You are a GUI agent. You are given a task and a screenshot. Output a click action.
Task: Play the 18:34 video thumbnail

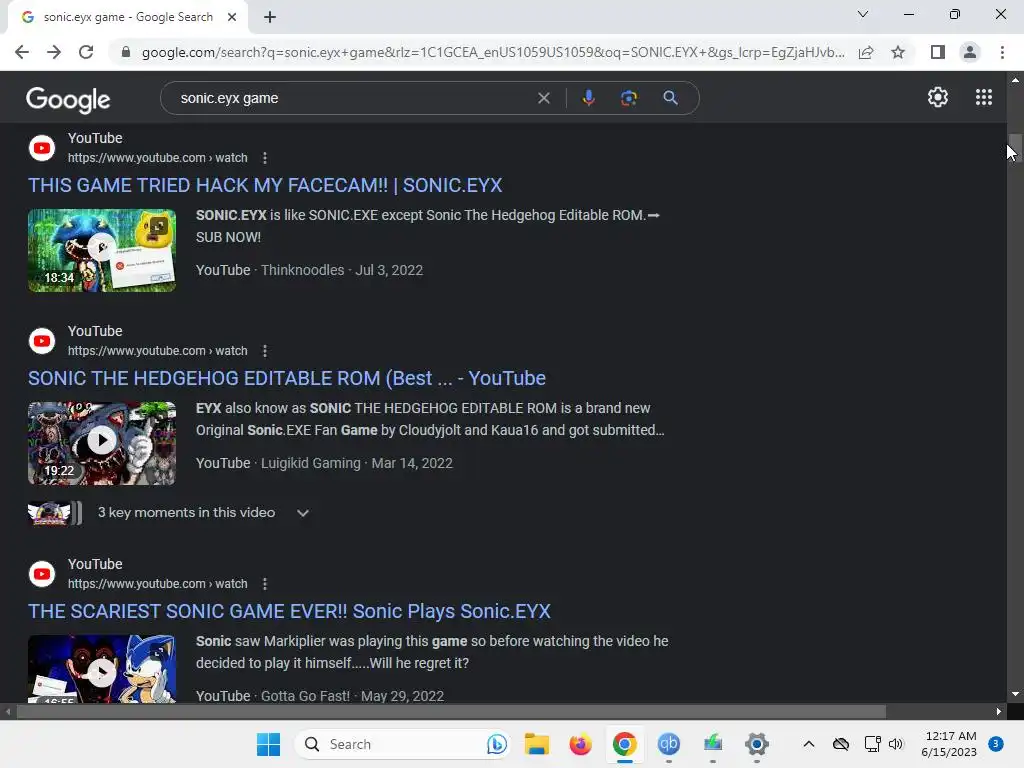[102, 250]
